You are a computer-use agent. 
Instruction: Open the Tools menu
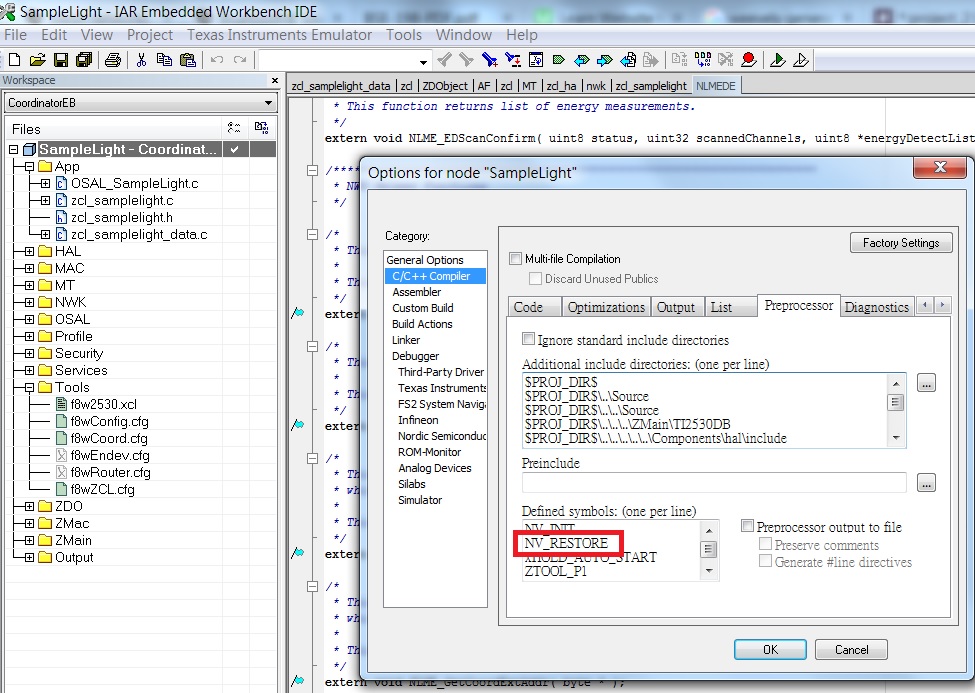pyautogui.click(x=404, y=35)
